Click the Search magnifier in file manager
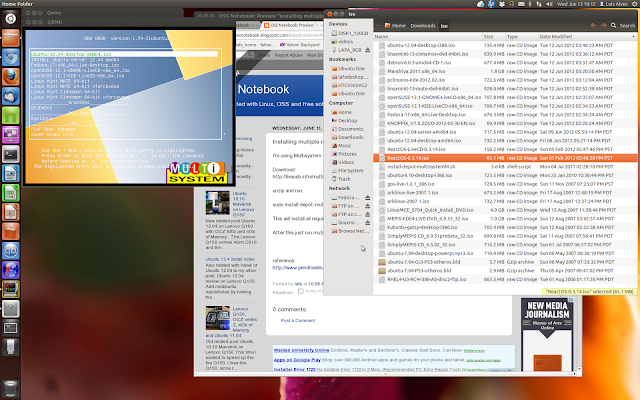Screen dimensions: 640x400 pyautogui.click(x=613, y=25)
